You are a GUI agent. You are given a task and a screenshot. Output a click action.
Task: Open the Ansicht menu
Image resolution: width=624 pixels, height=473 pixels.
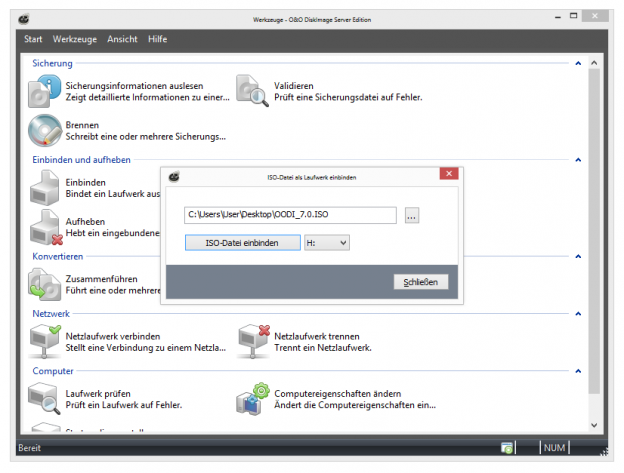(x=122, y=38)
